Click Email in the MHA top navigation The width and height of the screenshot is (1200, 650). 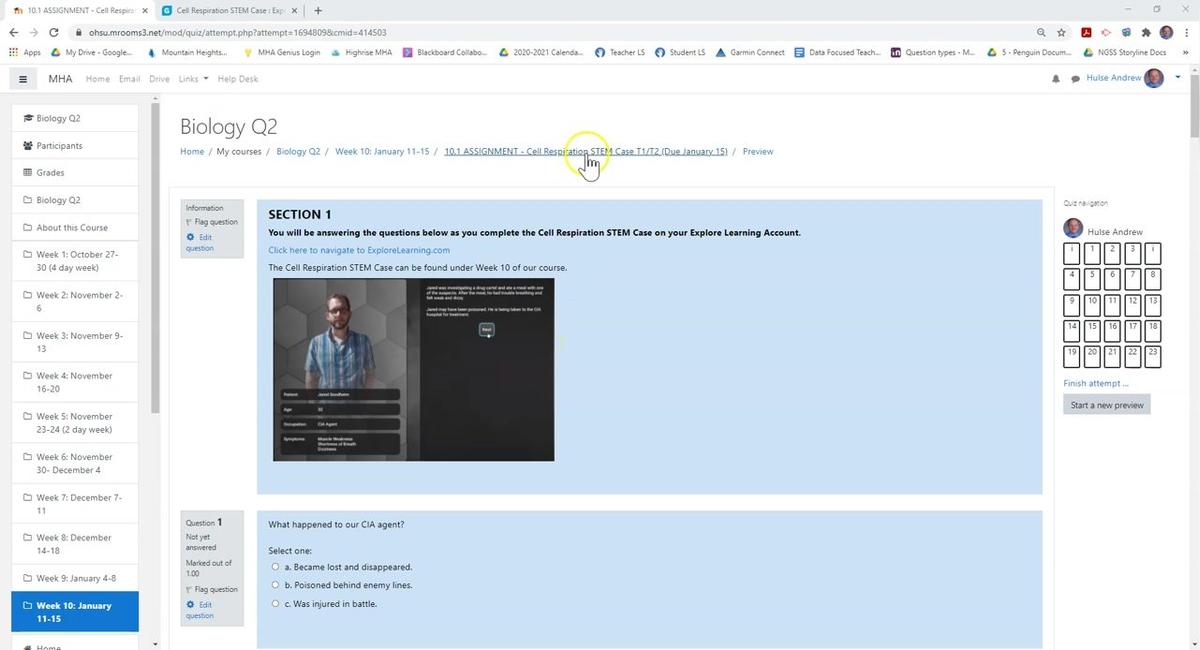pyautogui.click(x=130, y=79)
